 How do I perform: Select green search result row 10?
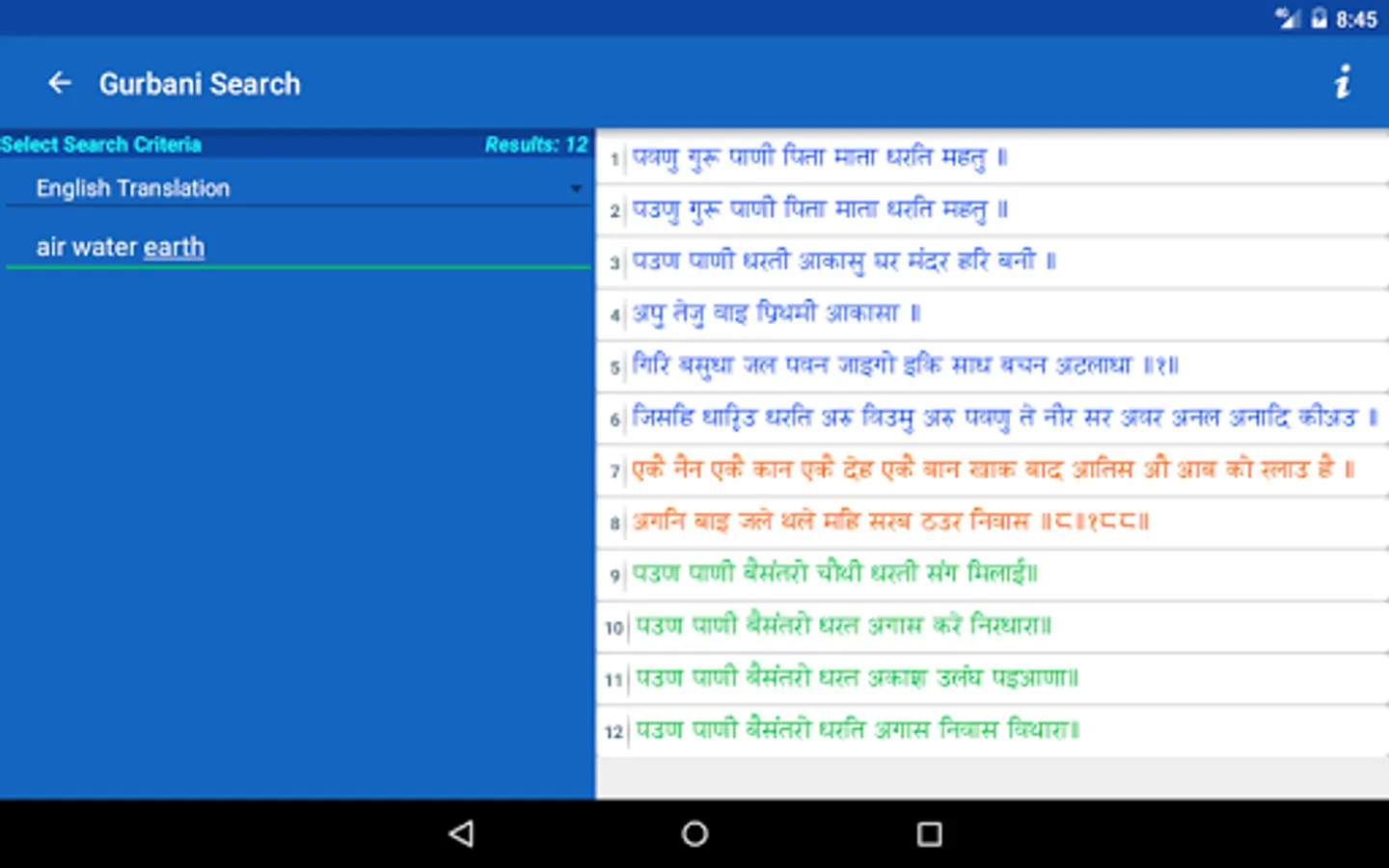tap(993, 626)
